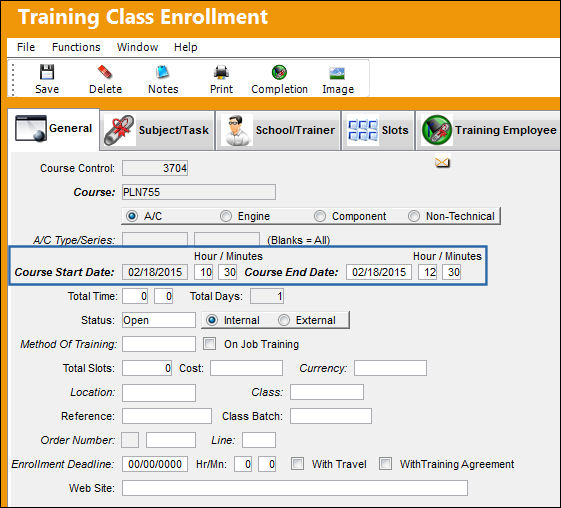Click the Total Time hours field
The image size is (561, 508).
click(x=135, y=296)
